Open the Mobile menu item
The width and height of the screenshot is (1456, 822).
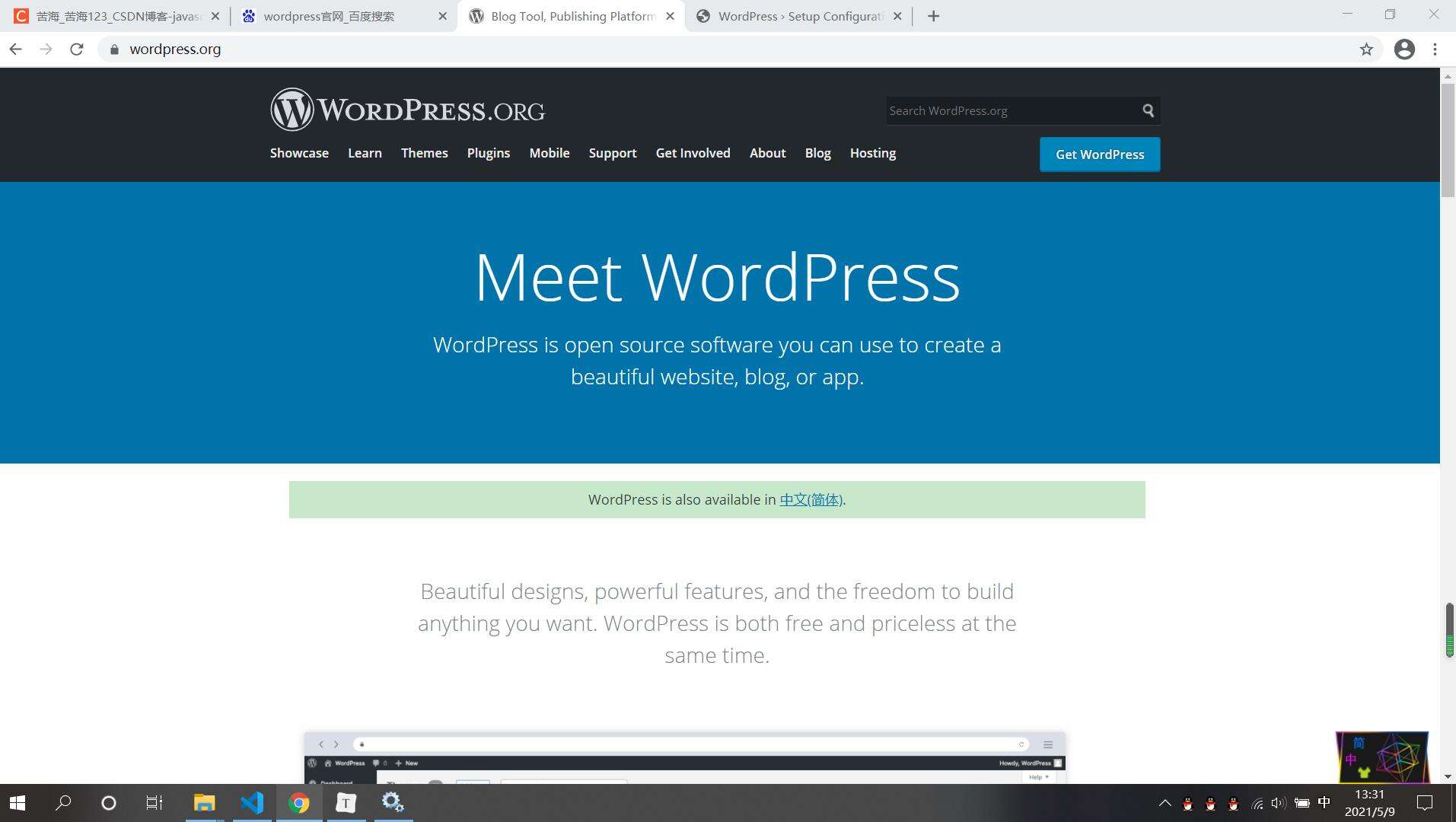click(550, 153)
